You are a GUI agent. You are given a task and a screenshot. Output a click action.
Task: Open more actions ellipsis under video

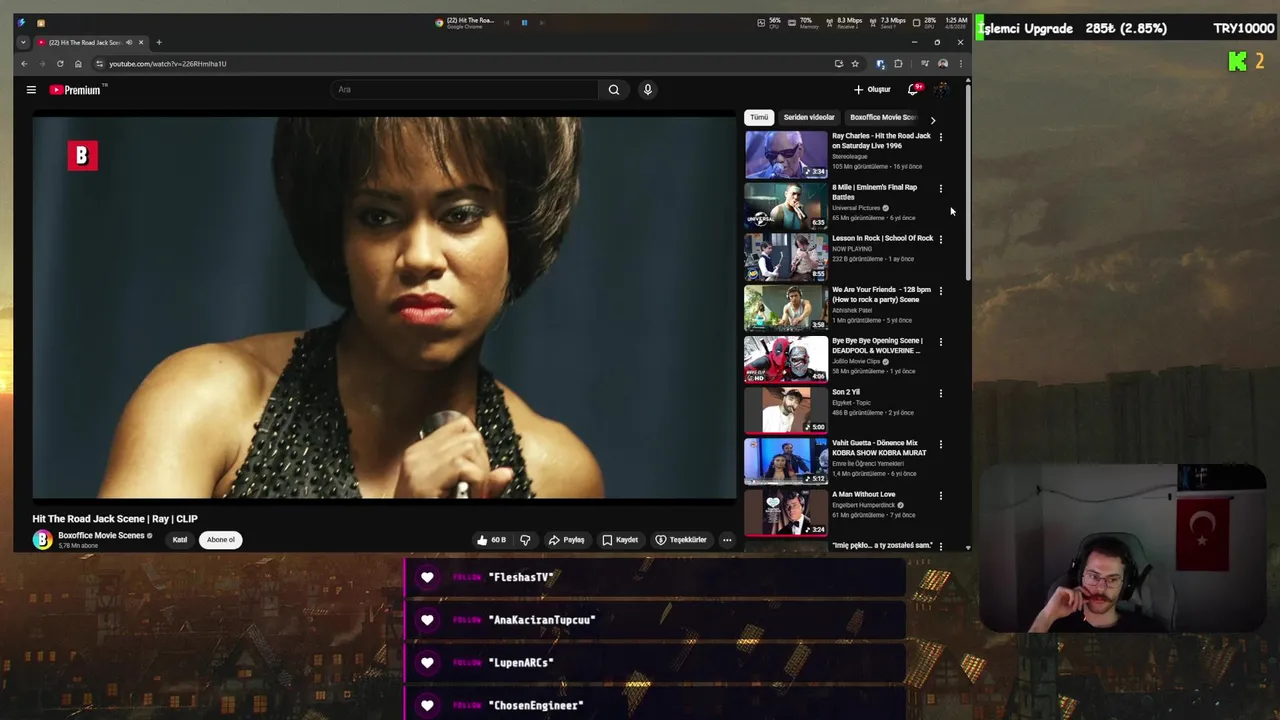727,540
